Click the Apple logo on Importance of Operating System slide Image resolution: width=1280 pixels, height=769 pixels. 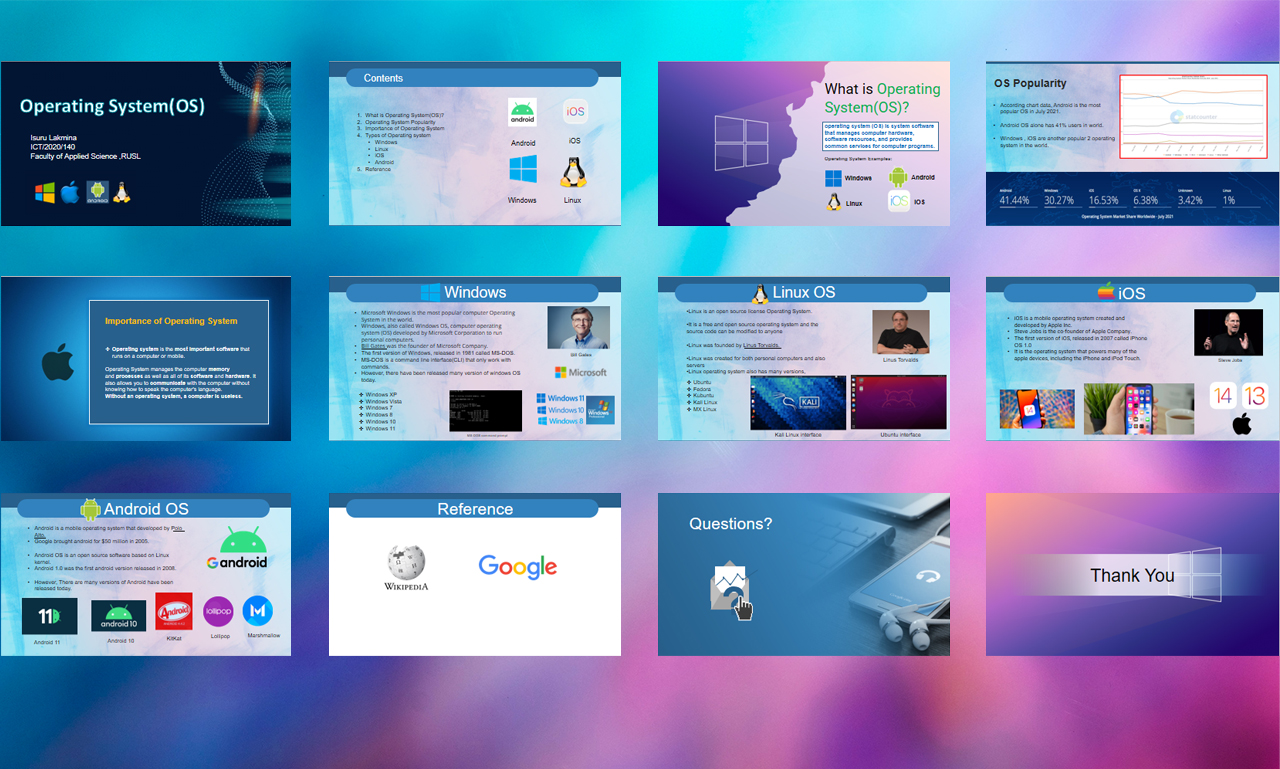[57, 360]
